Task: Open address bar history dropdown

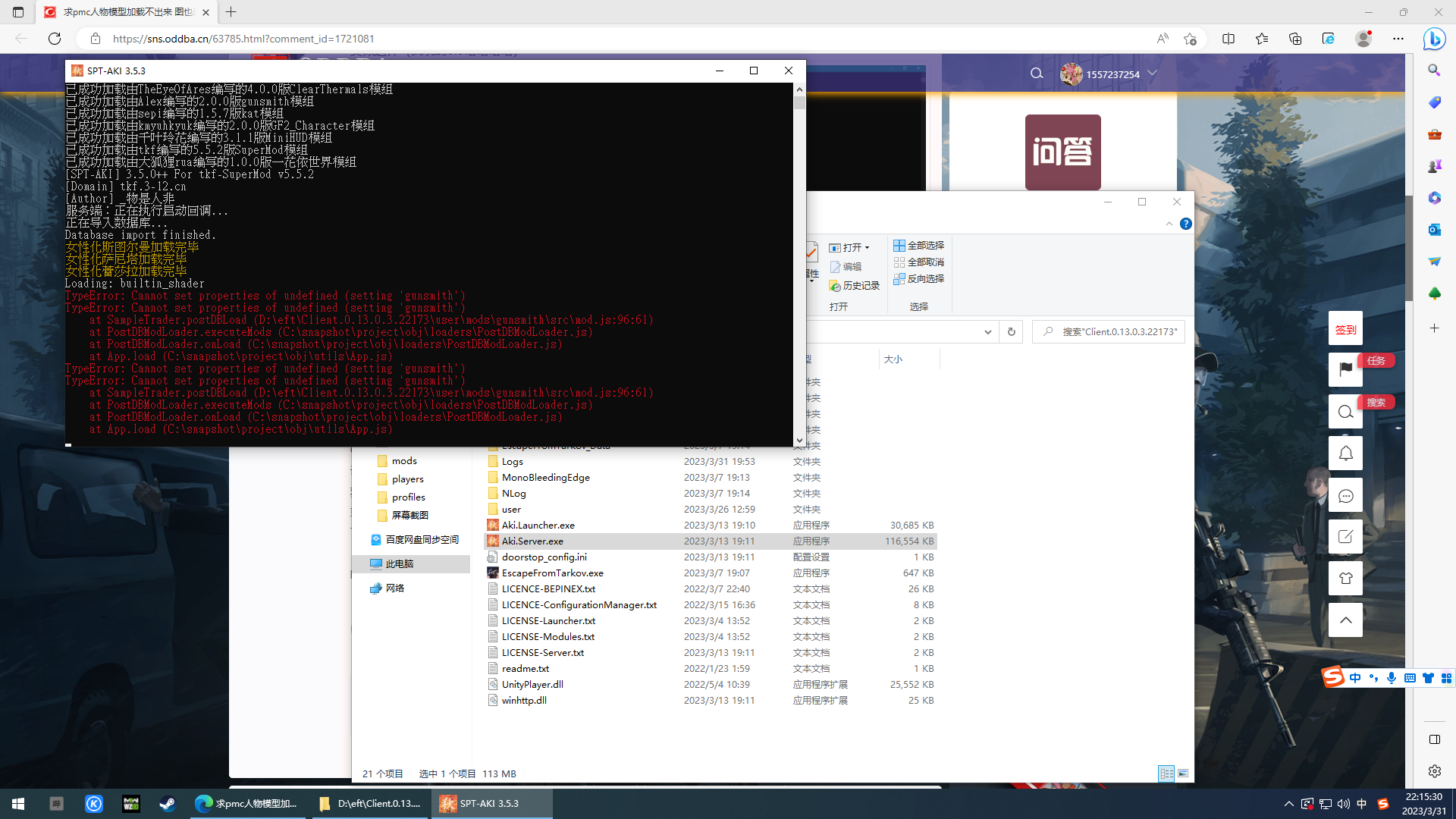Action: (987, 332)
